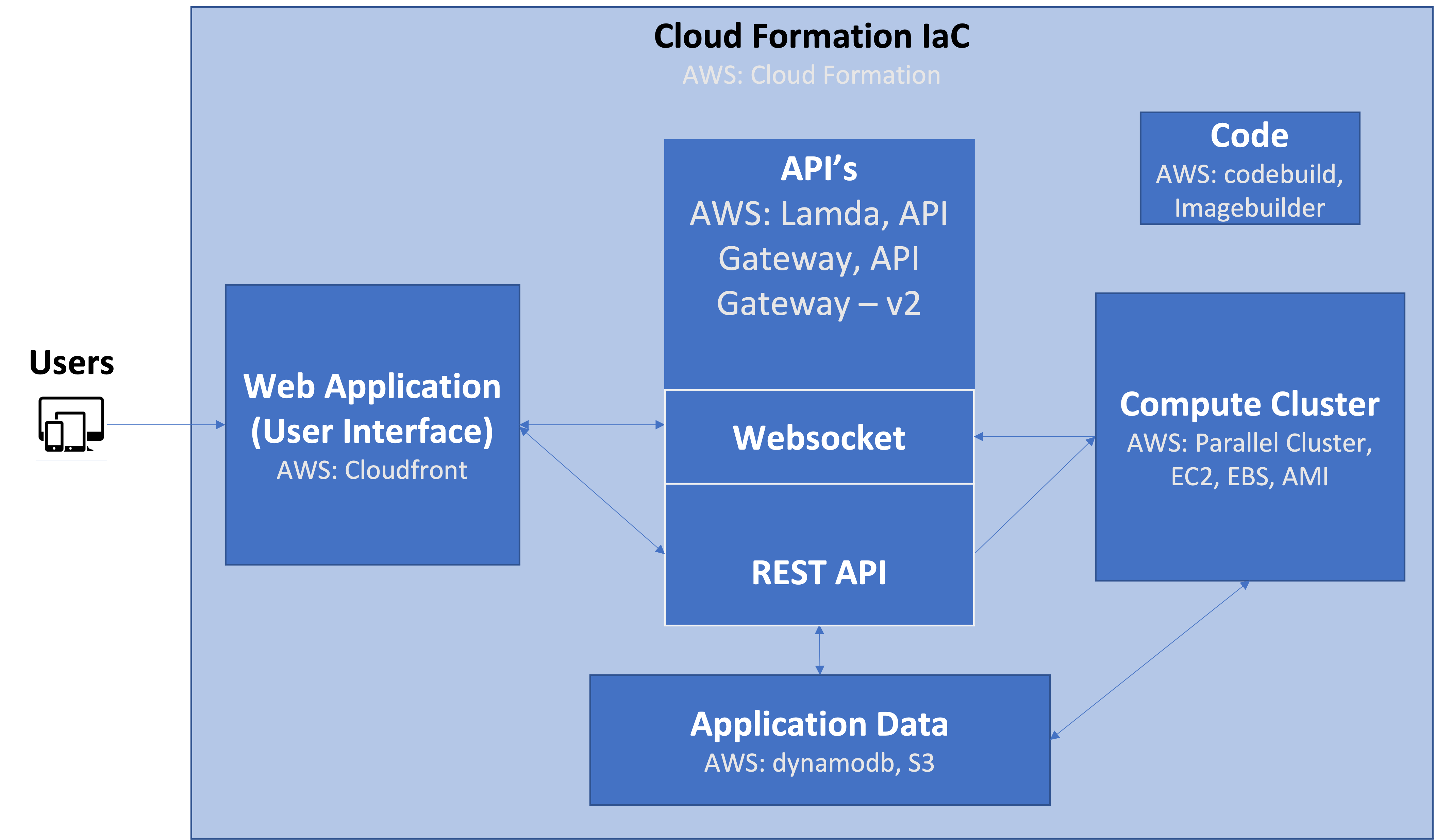Select the REST API box
1434x840 pixels.
(x=819, y=555)
